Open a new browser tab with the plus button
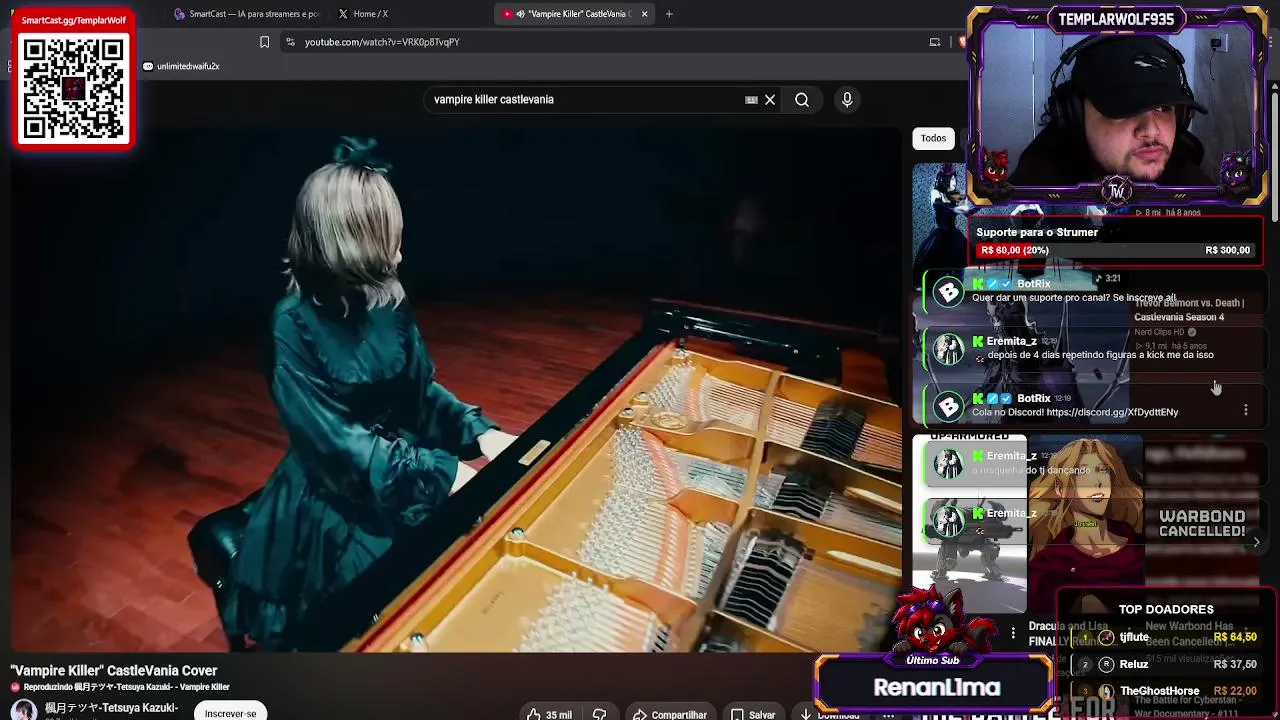This screenshot has width=1280, height=720. click(669, 14)
